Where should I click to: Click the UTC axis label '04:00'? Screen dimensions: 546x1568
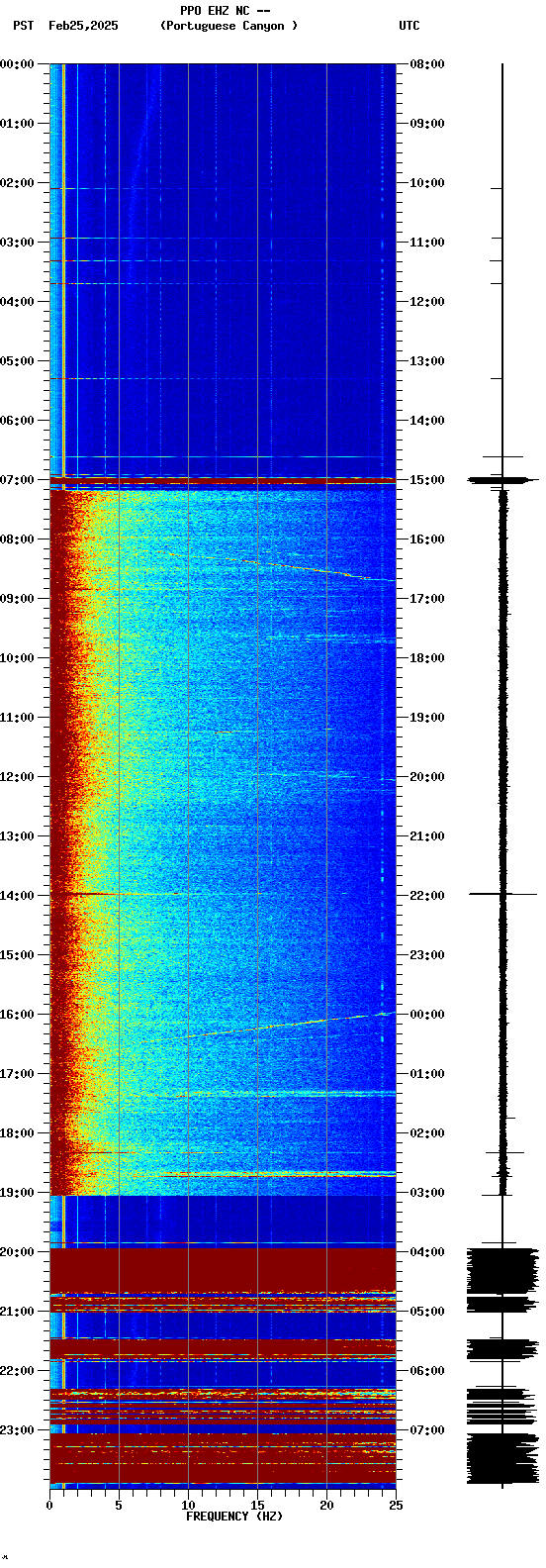click(427, 1252)
